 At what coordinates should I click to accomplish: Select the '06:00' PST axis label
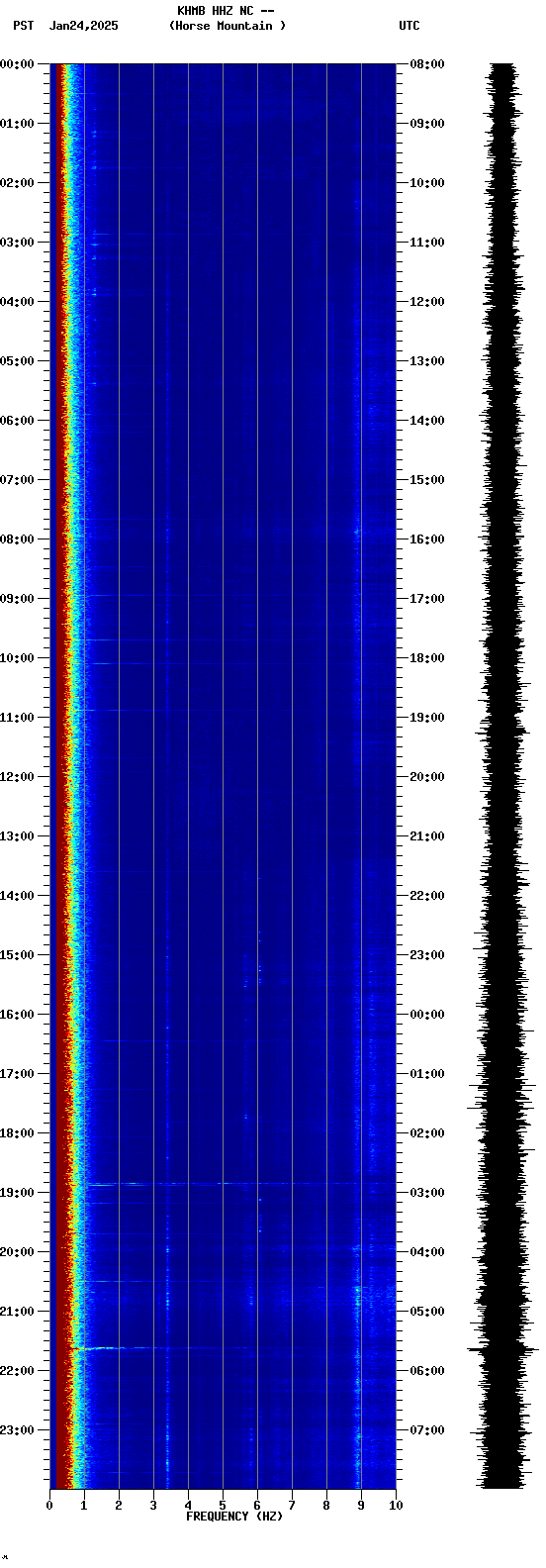[x=18, y=421]
